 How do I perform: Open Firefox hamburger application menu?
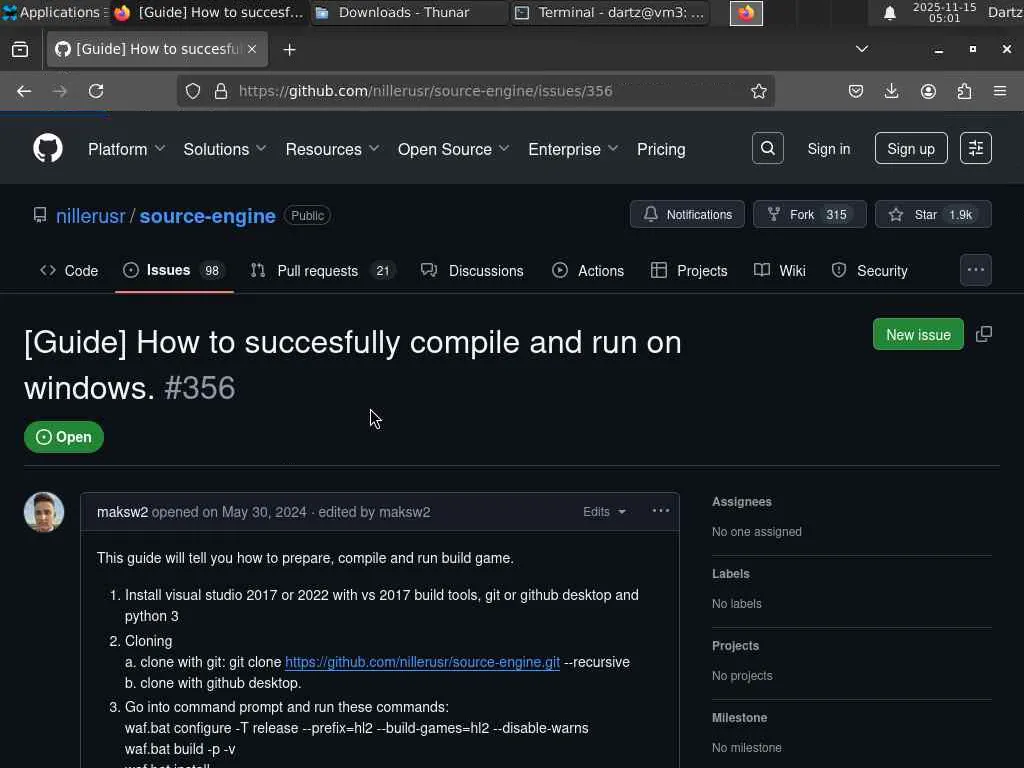click(x=1000, y=91)
